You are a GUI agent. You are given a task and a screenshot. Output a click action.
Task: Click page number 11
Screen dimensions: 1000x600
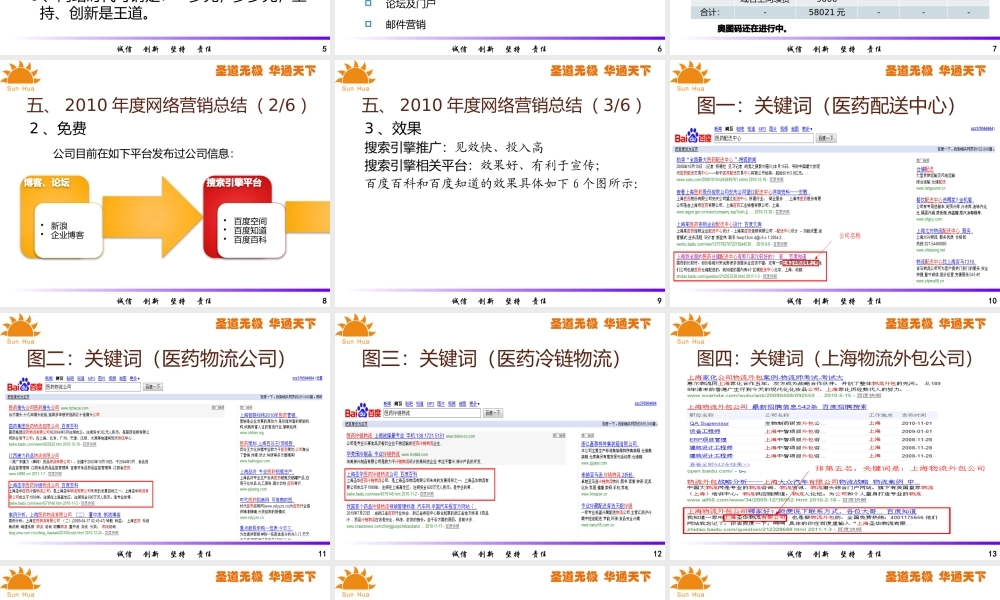click(322, 554)
